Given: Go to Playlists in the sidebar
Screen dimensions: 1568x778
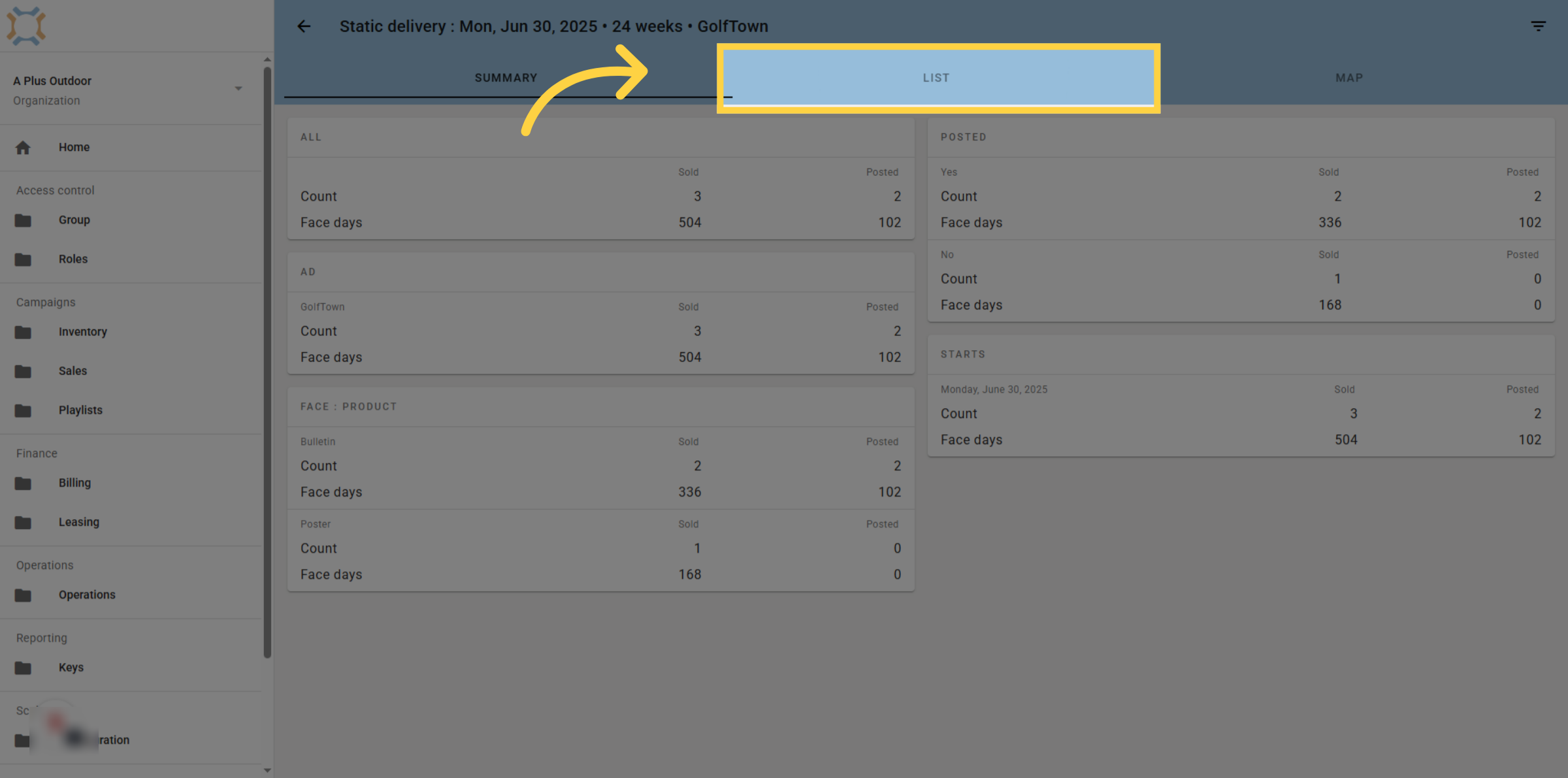Looking at the screenshot, I should pyautogui.click(x=131, y=410).
